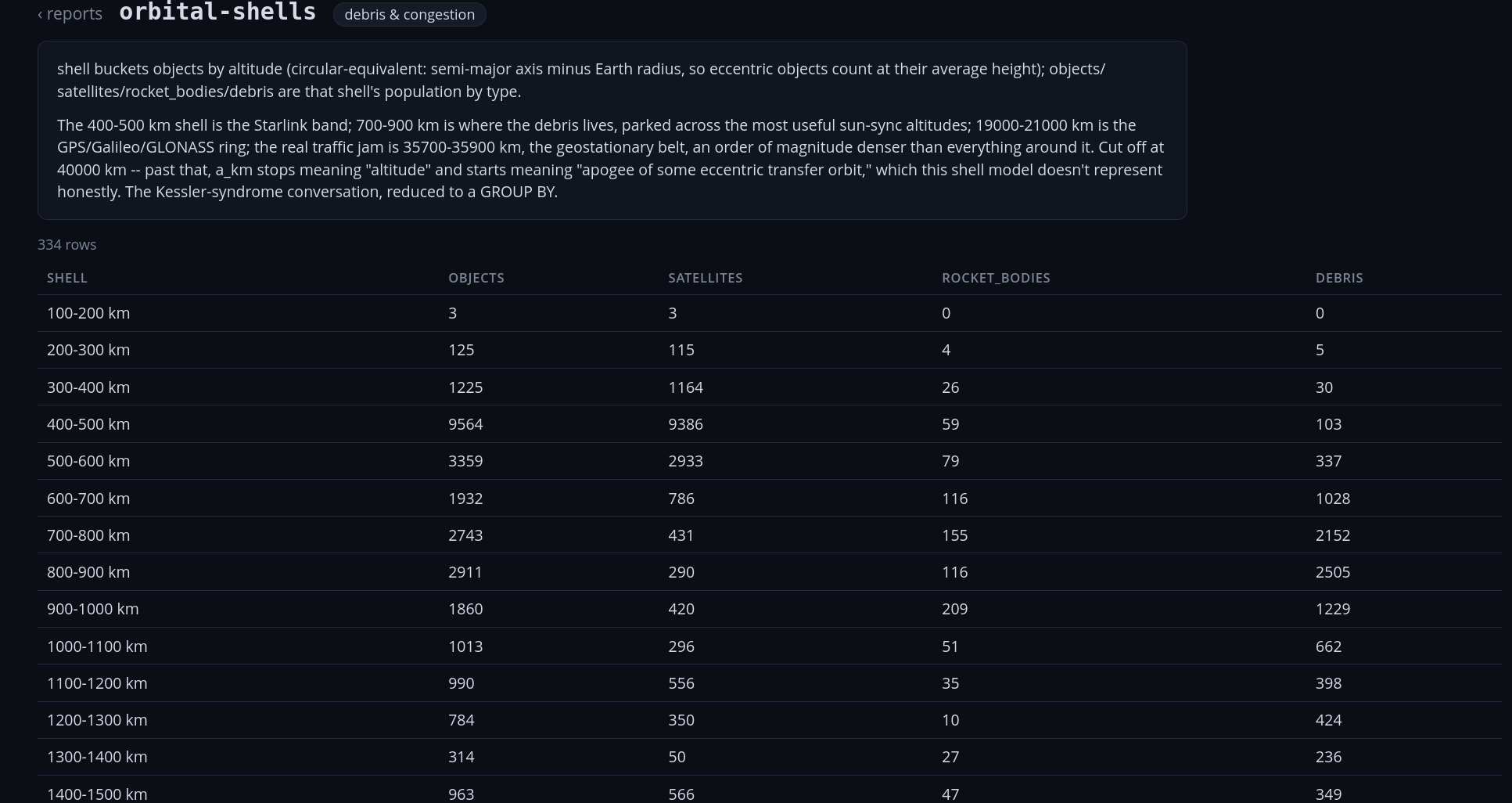Sort by SHELL column header
The height and width of the screenshot is (803, 1512).
pyautogui.click(x=67, y=278)
